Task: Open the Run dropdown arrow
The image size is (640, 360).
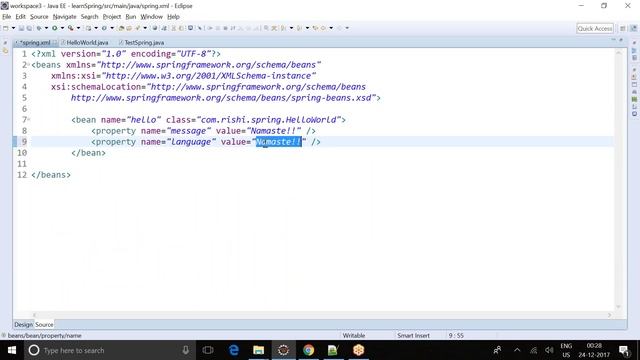Action: 62,28
